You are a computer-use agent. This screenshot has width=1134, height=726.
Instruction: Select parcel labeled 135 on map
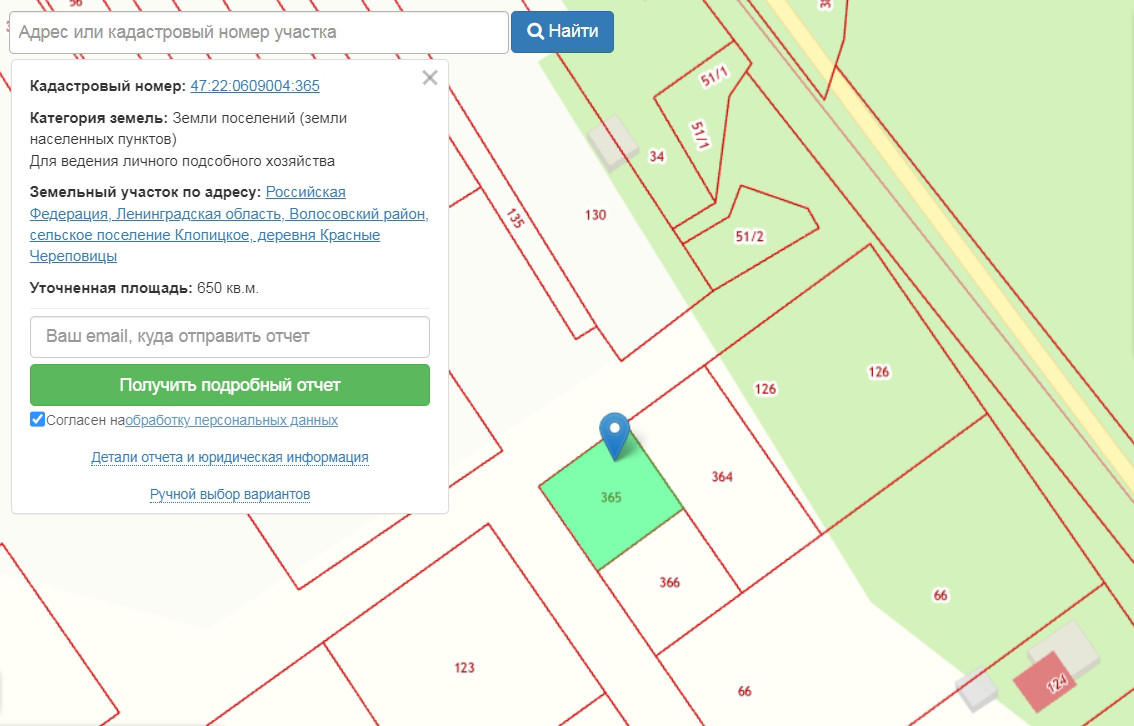(x=514, y=218)
